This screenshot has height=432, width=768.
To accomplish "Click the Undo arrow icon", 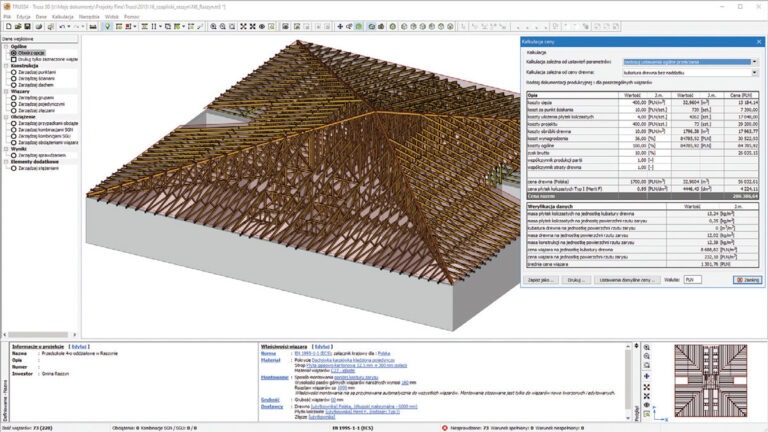I will [x=62, y=26].
